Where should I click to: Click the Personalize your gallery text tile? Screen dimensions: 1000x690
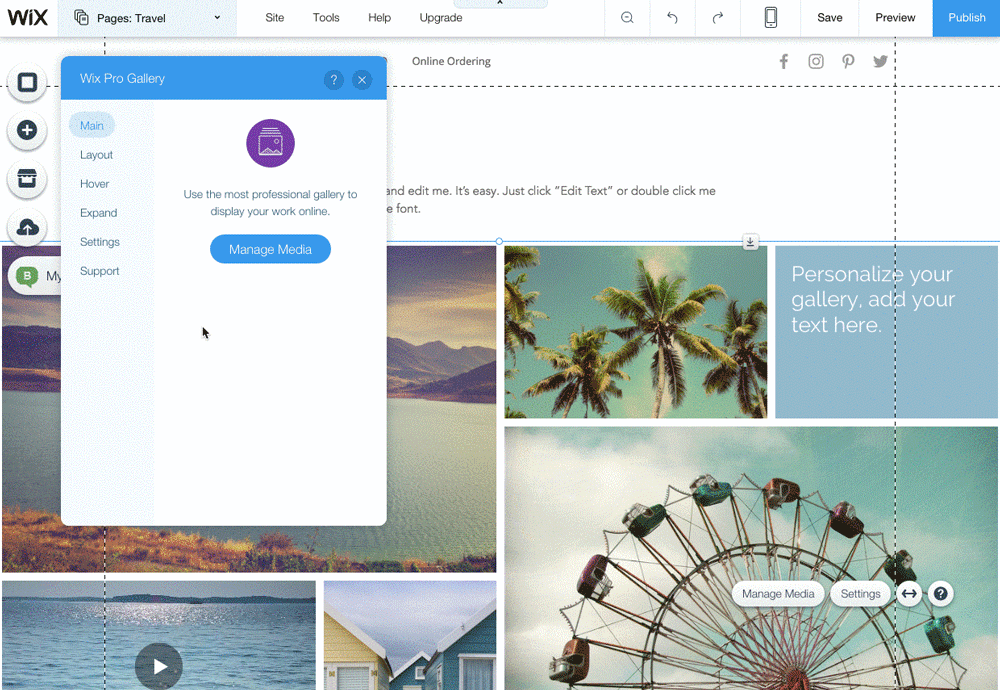click(886, 332)
